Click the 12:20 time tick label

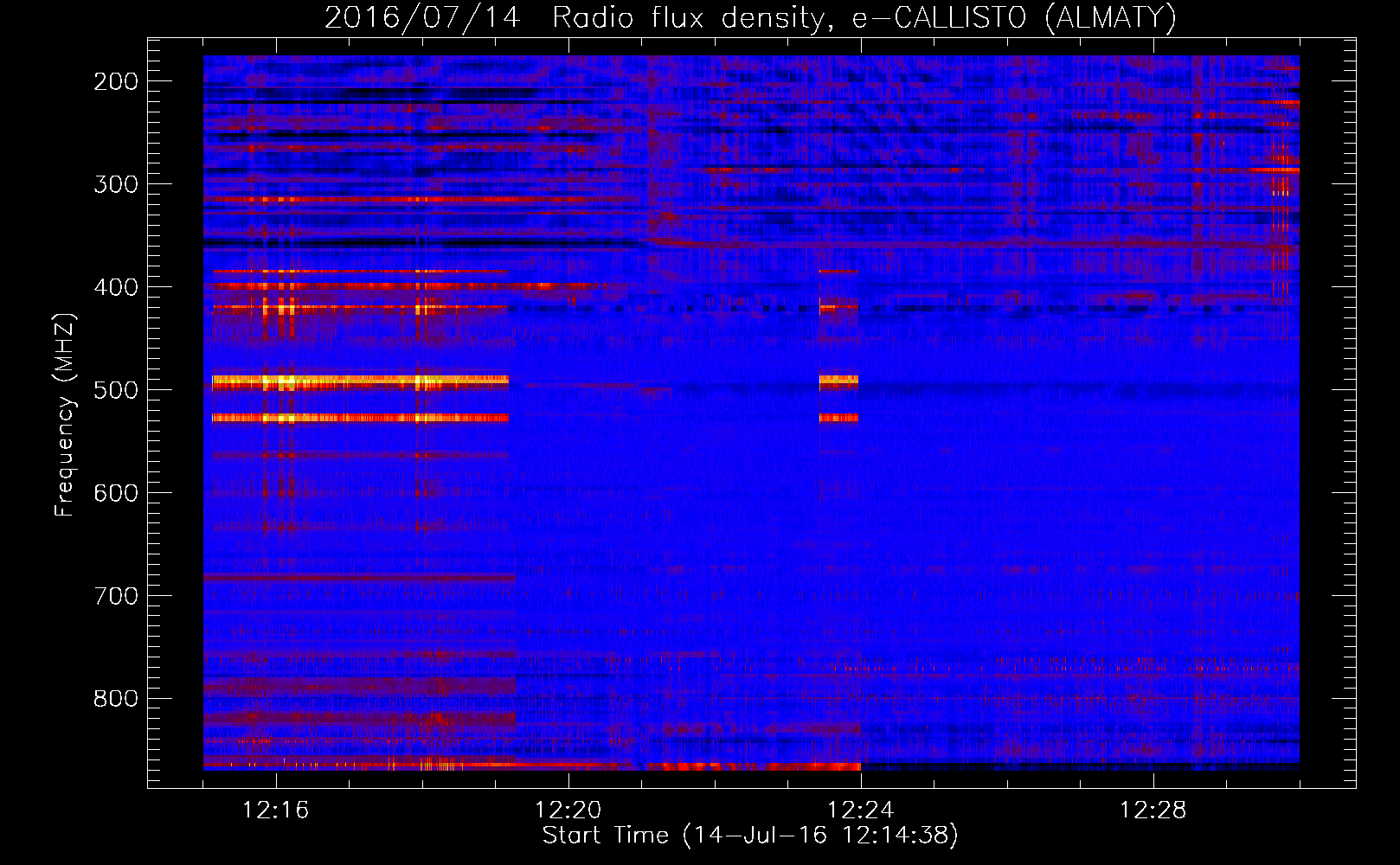coord(568,811)
